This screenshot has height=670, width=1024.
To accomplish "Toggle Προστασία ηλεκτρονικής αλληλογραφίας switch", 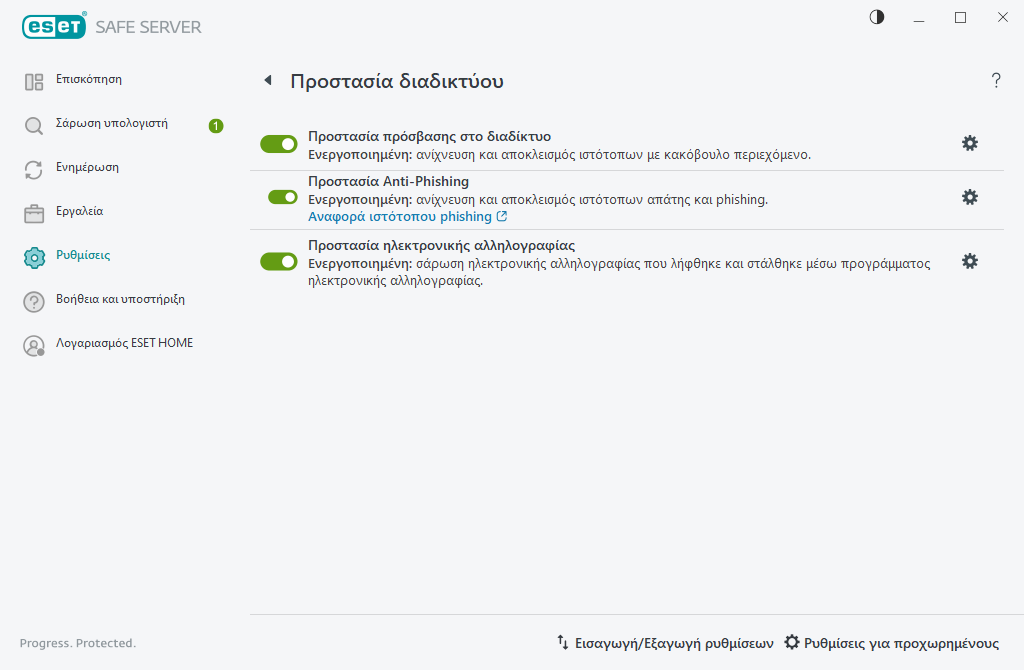I will pyautogui.click(x=279, y=261).
